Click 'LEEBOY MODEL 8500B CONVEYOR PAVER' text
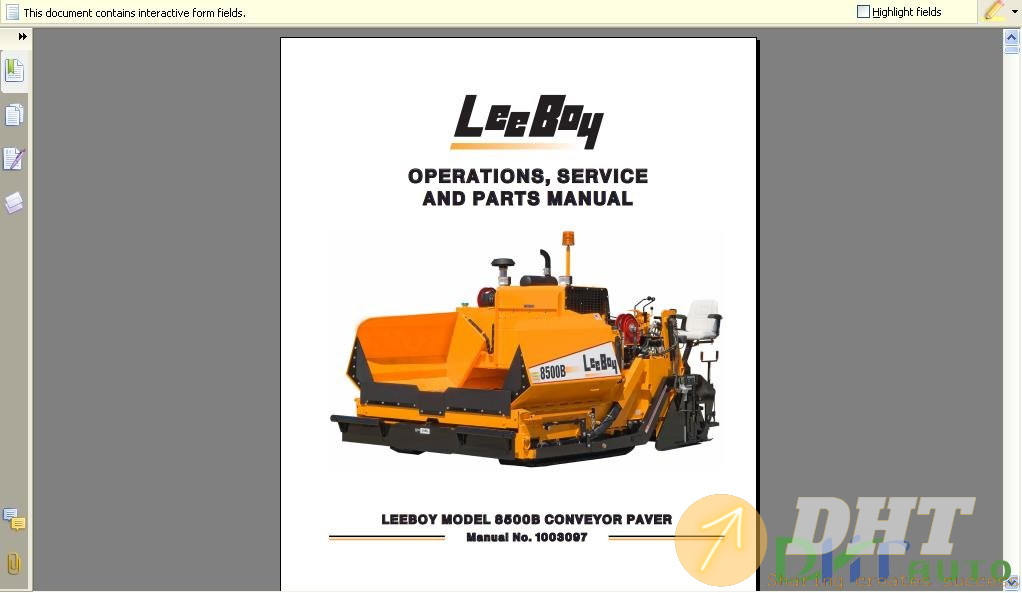The width and height of the screenshot is (1022, 593). (527, 519)
